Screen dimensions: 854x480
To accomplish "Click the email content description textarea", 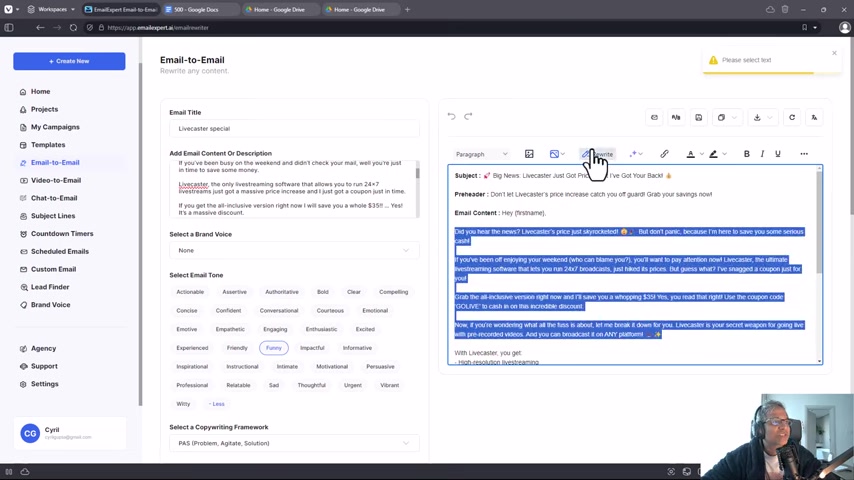I will coord(294,189).
